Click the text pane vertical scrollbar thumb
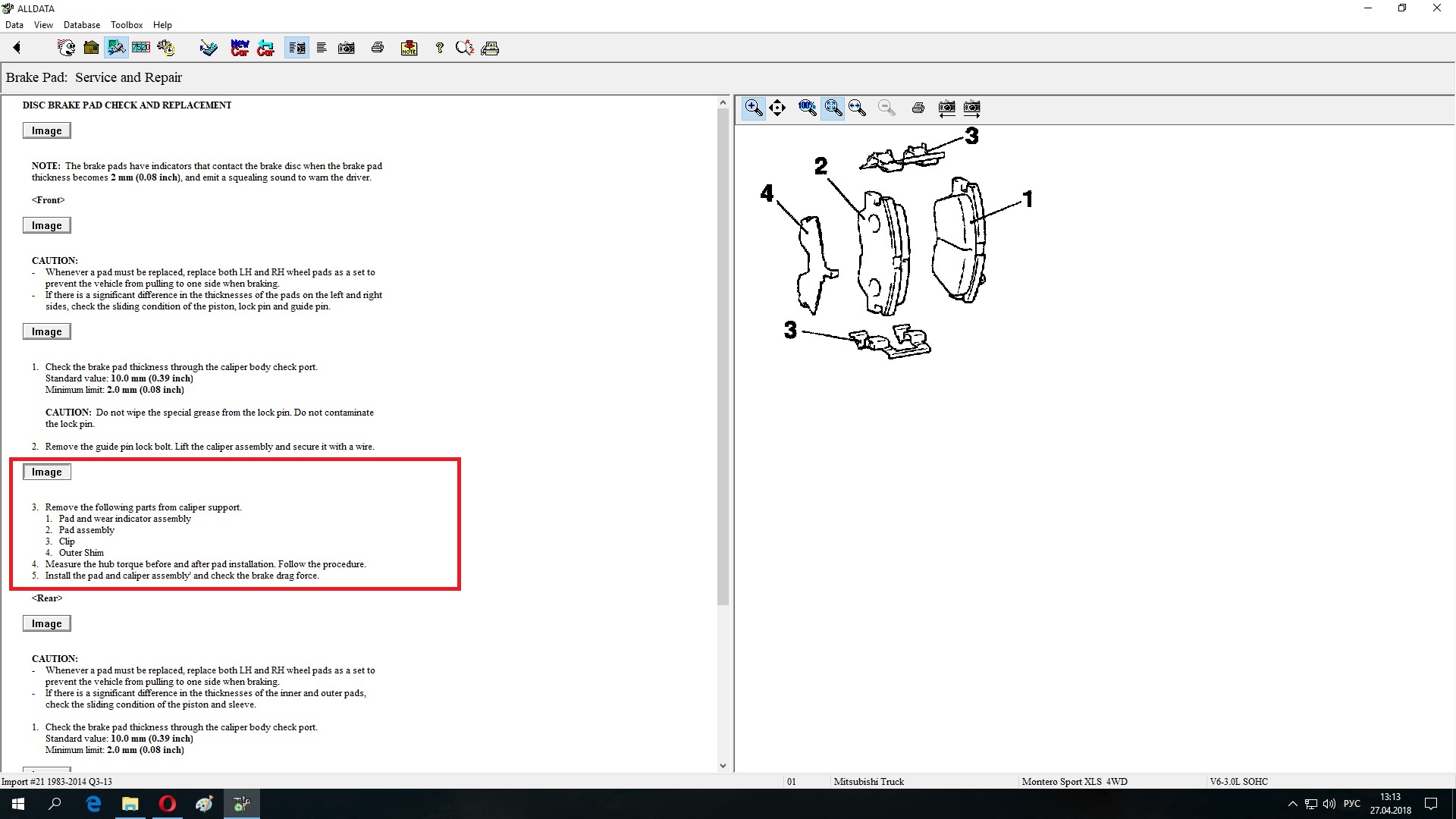Viewport: 1456px width, 819px height. pyautogui.click(x=723, y=356)
